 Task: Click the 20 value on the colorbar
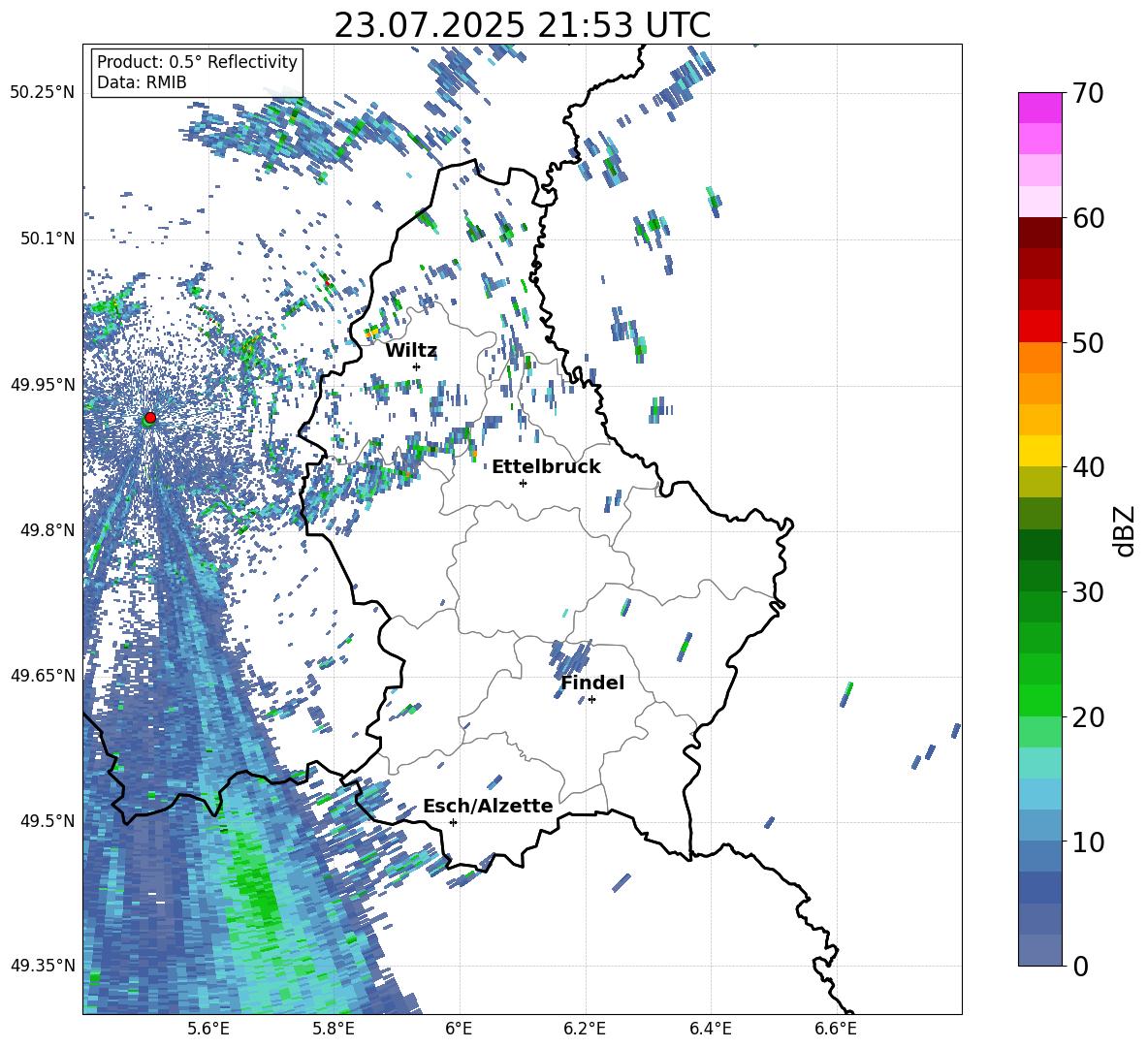[1088, 716]
